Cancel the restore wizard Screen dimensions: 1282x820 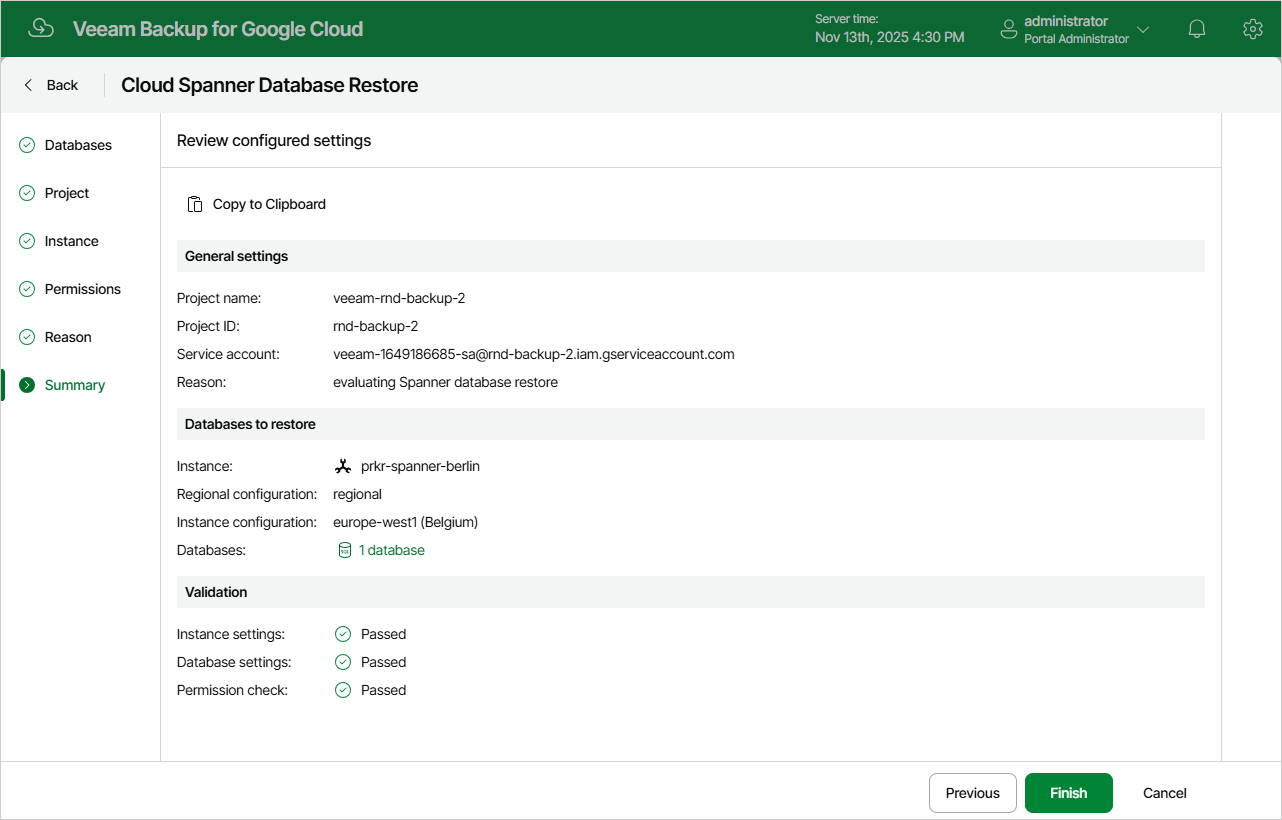point(1165,793)
